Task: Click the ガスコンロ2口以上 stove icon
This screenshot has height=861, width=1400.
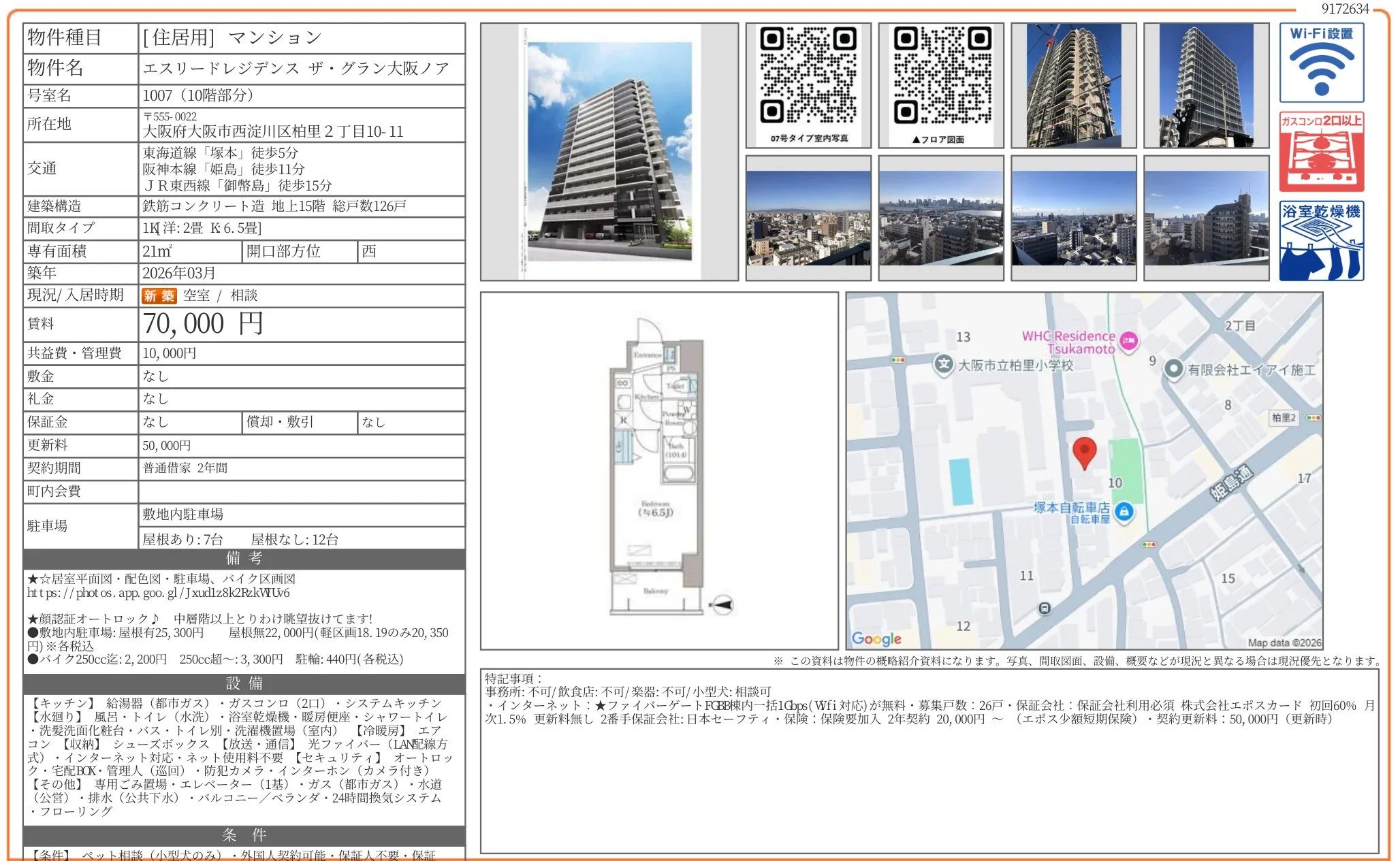Action: point(1320,152)
